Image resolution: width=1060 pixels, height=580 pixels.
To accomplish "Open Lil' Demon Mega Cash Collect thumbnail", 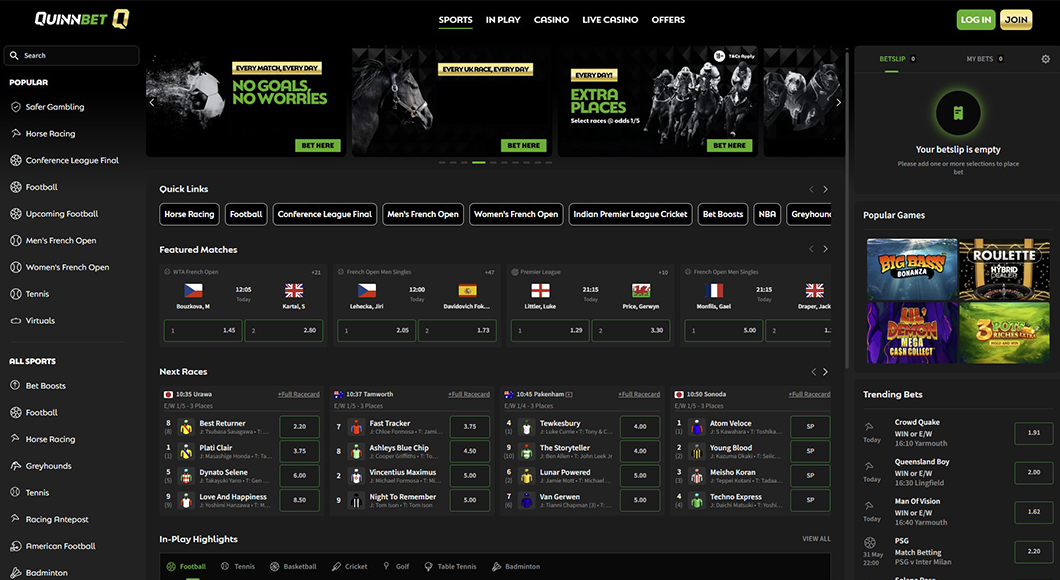I will point(911,333).
